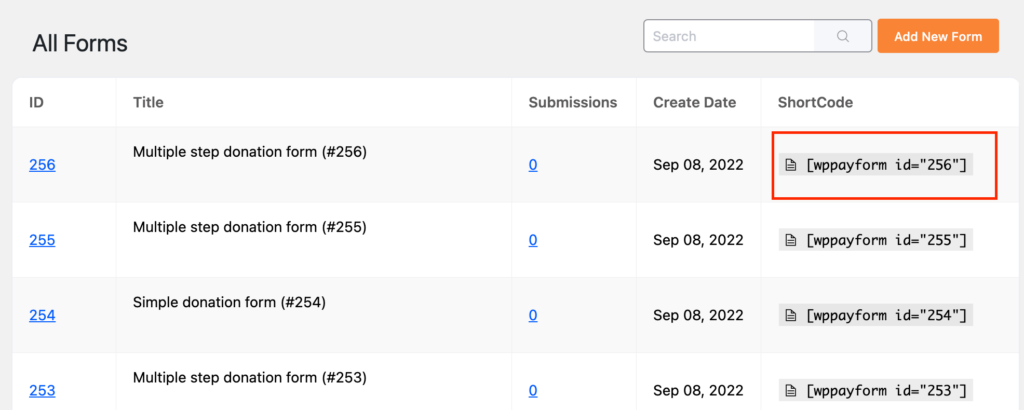The height and width of the screenshot is (410, 1024).
Task: Select shortcode text wppayform id="254"
Action: (x=886, y=316)
